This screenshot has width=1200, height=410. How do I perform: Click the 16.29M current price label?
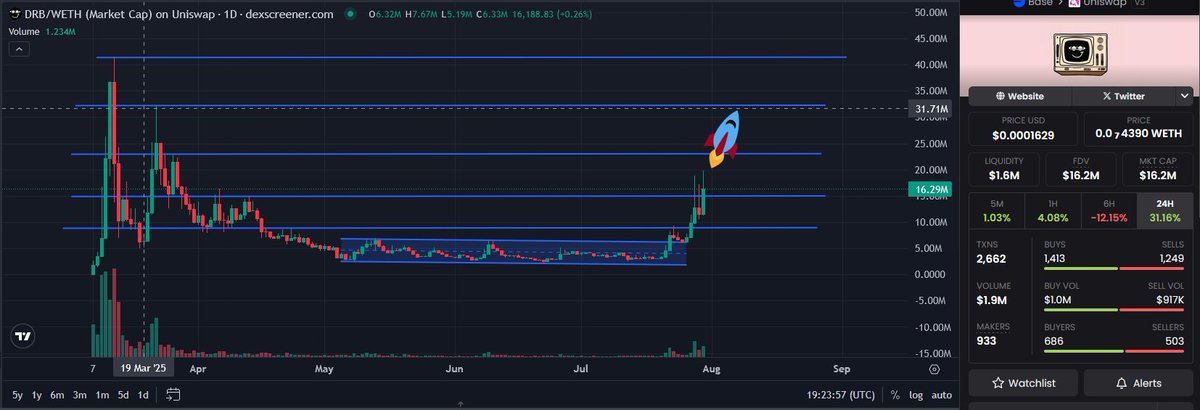pyautogui.click(x=930, y=188)
